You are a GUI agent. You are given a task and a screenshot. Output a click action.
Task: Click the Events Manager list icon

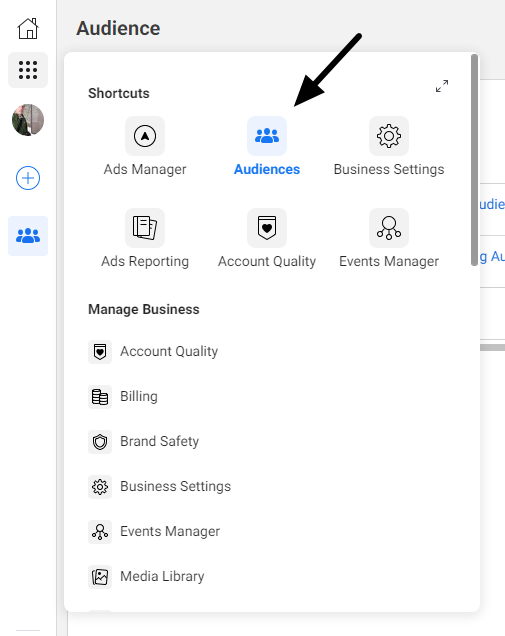pos(100,532)
